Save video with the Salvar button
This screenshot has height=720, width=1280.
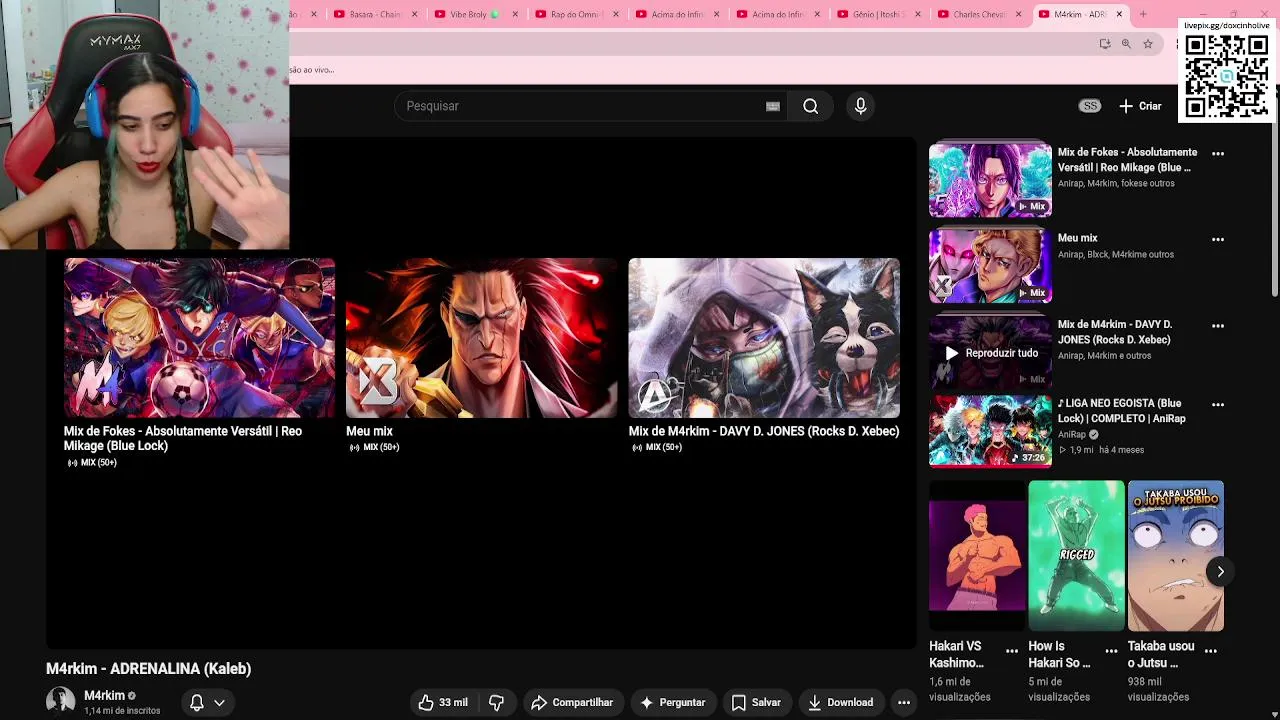coord(756,702)
